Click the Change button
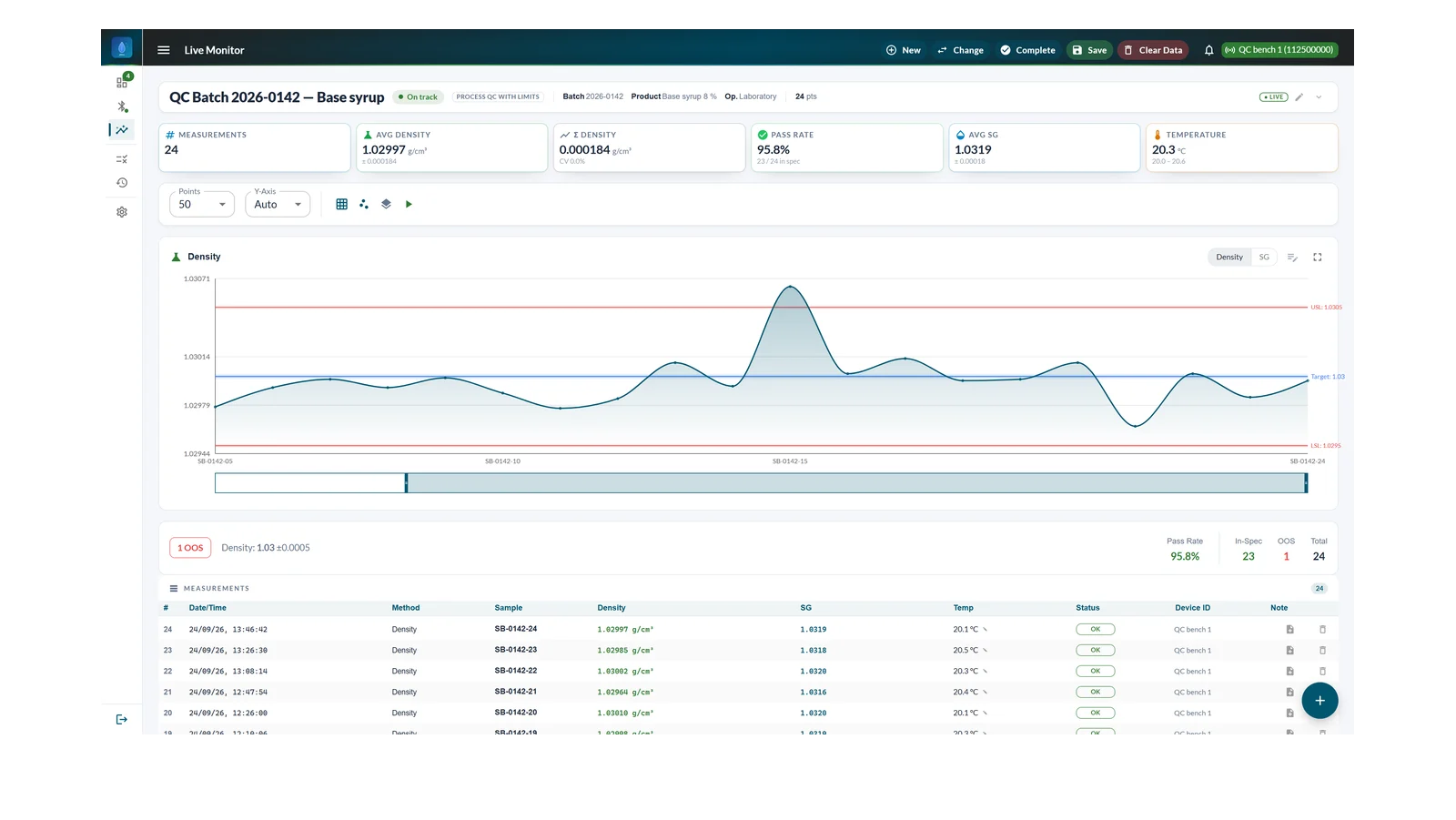The image size is (1456, 820). pos(961,50)
